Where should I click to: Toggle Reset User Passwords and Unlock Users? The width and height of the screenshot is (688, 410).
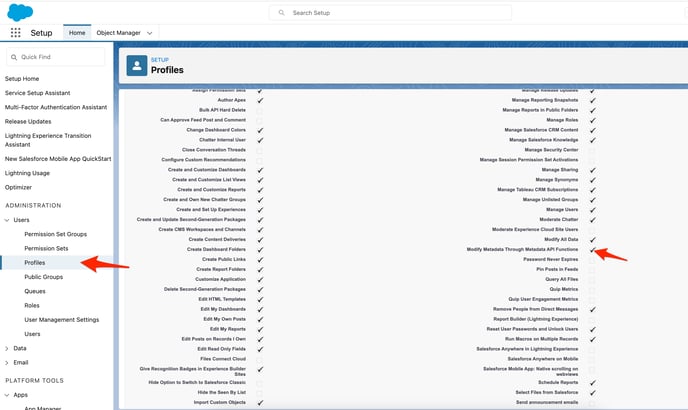click(x=592, y=329)
